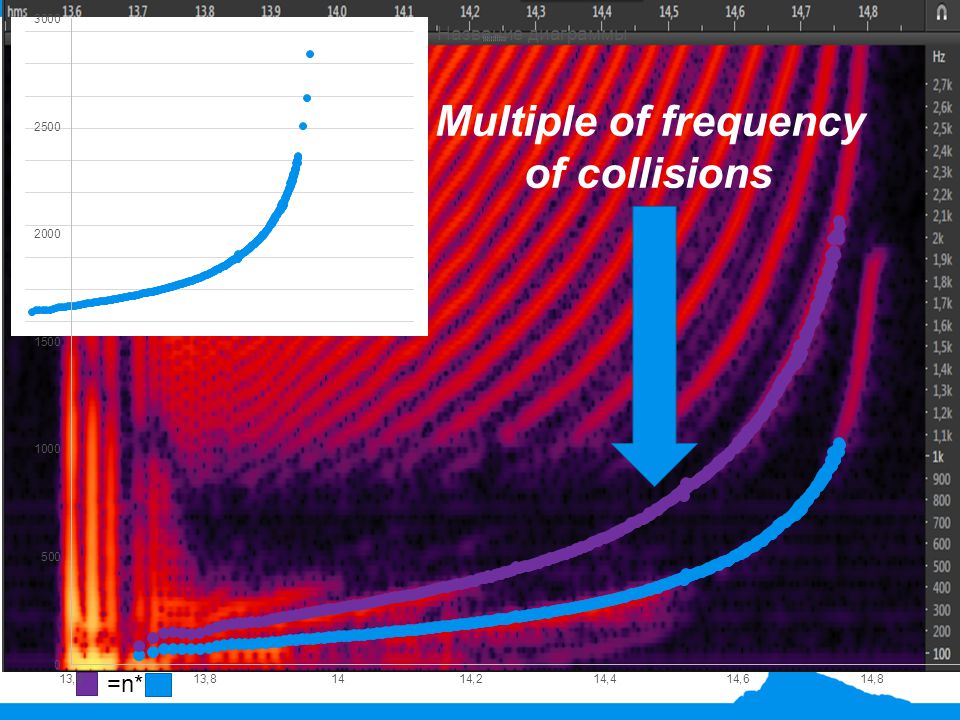
Task: Select 14,3 mark in top time ruler
Action: (x=536, y=11)
